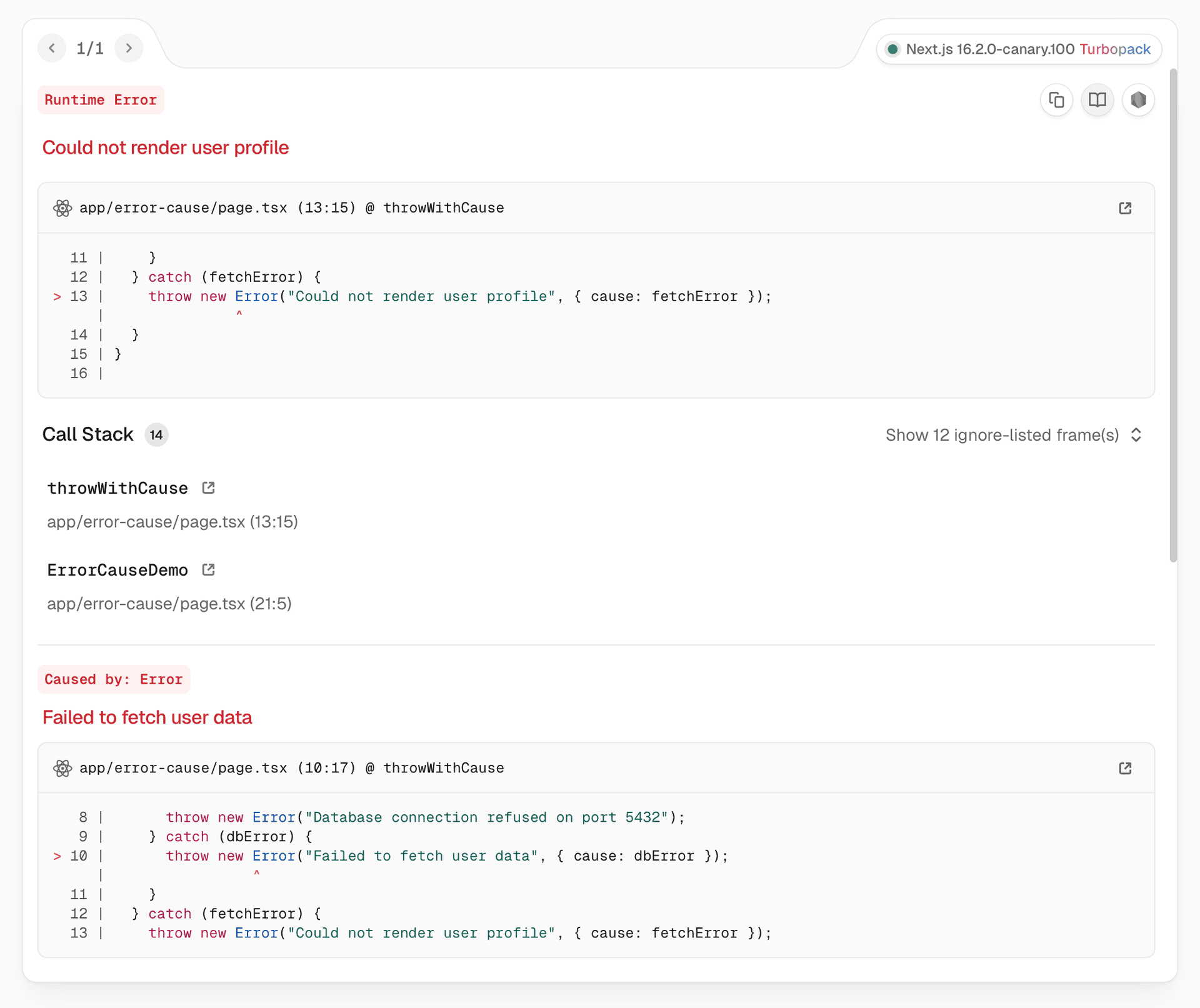Image resolution: width=1200 pixels, height=1008 pixels.
Task: Click the green status indicator dot
Action: point(893,49)
